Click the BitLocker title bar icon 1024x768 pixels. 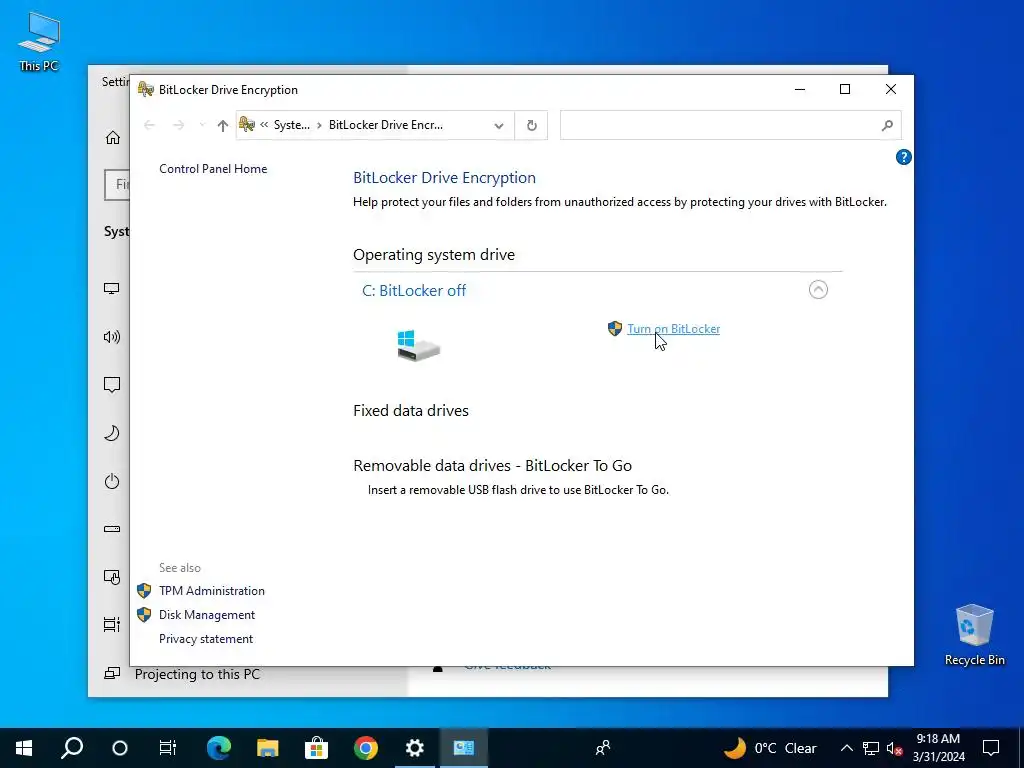pos(146,89)
